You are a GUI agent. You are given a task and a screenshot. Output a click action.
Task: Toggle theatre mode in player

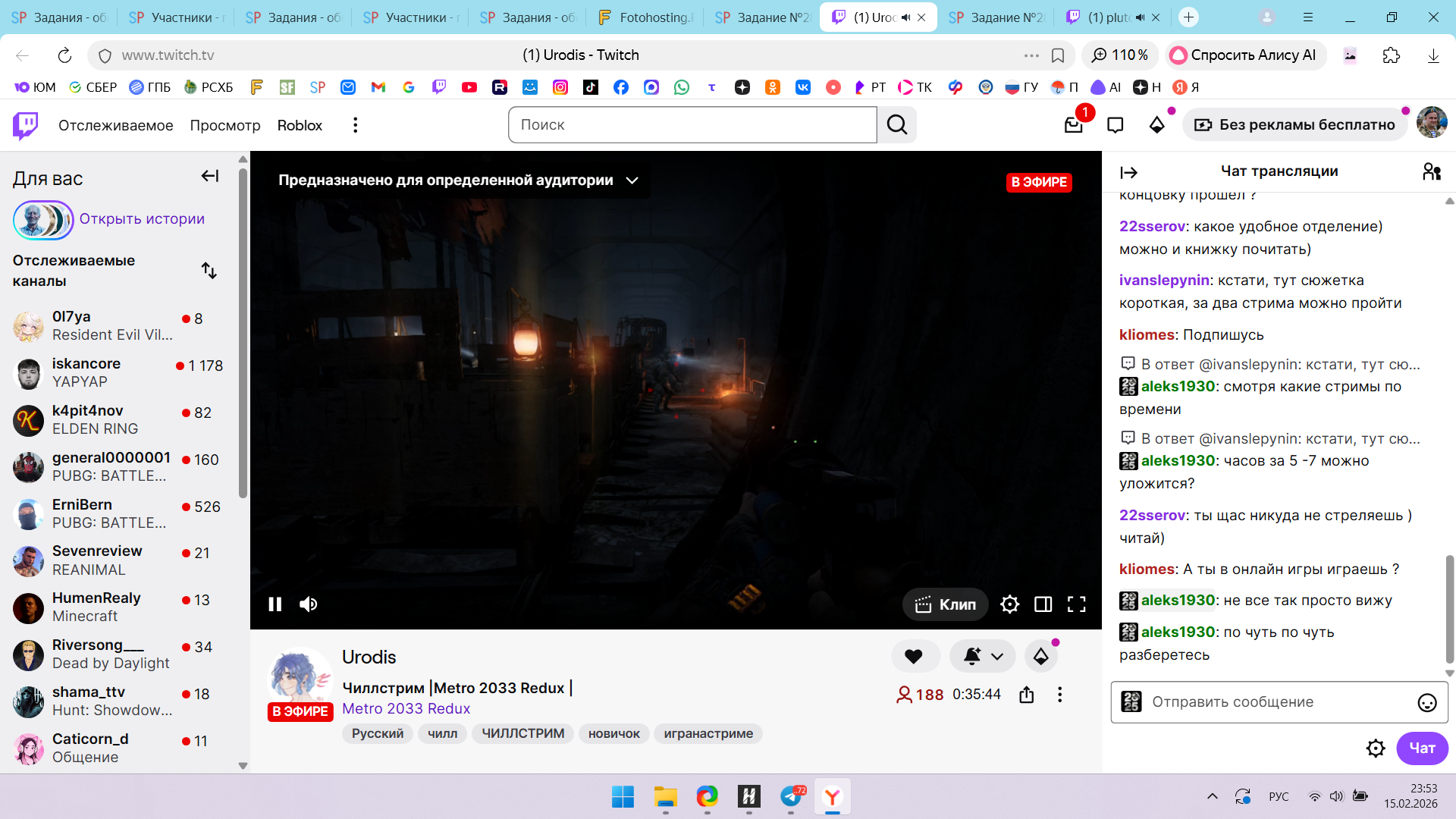[x=1043, y=604]
